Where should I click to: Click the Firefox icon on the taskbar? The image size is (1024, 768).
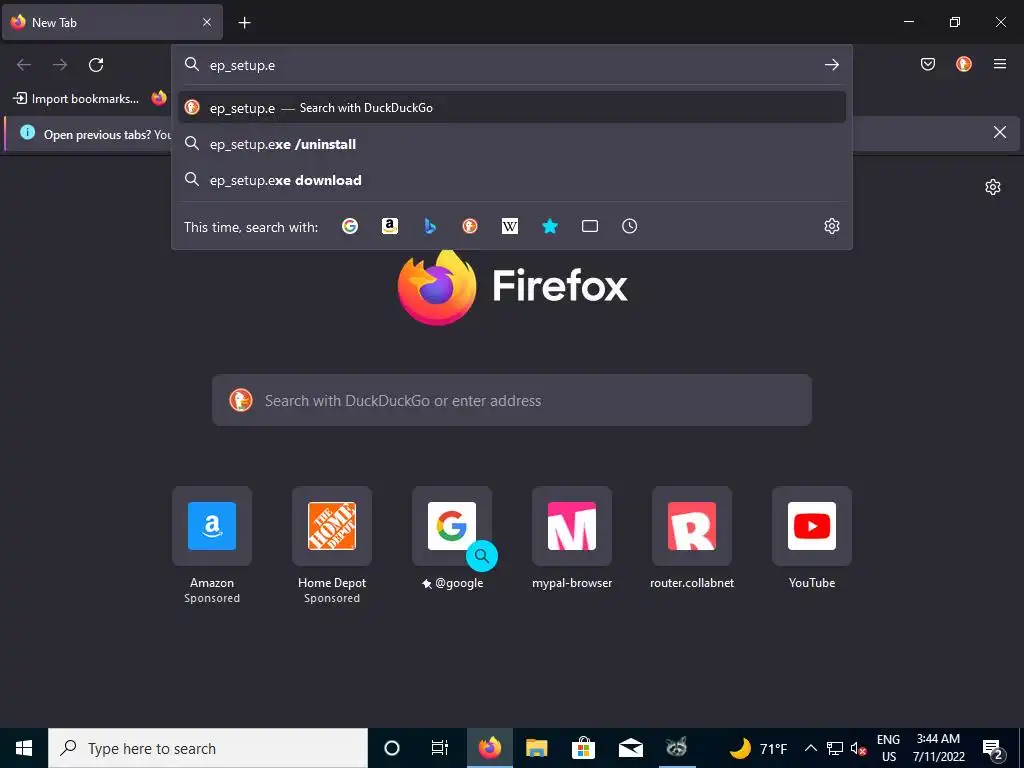point(490,748)
